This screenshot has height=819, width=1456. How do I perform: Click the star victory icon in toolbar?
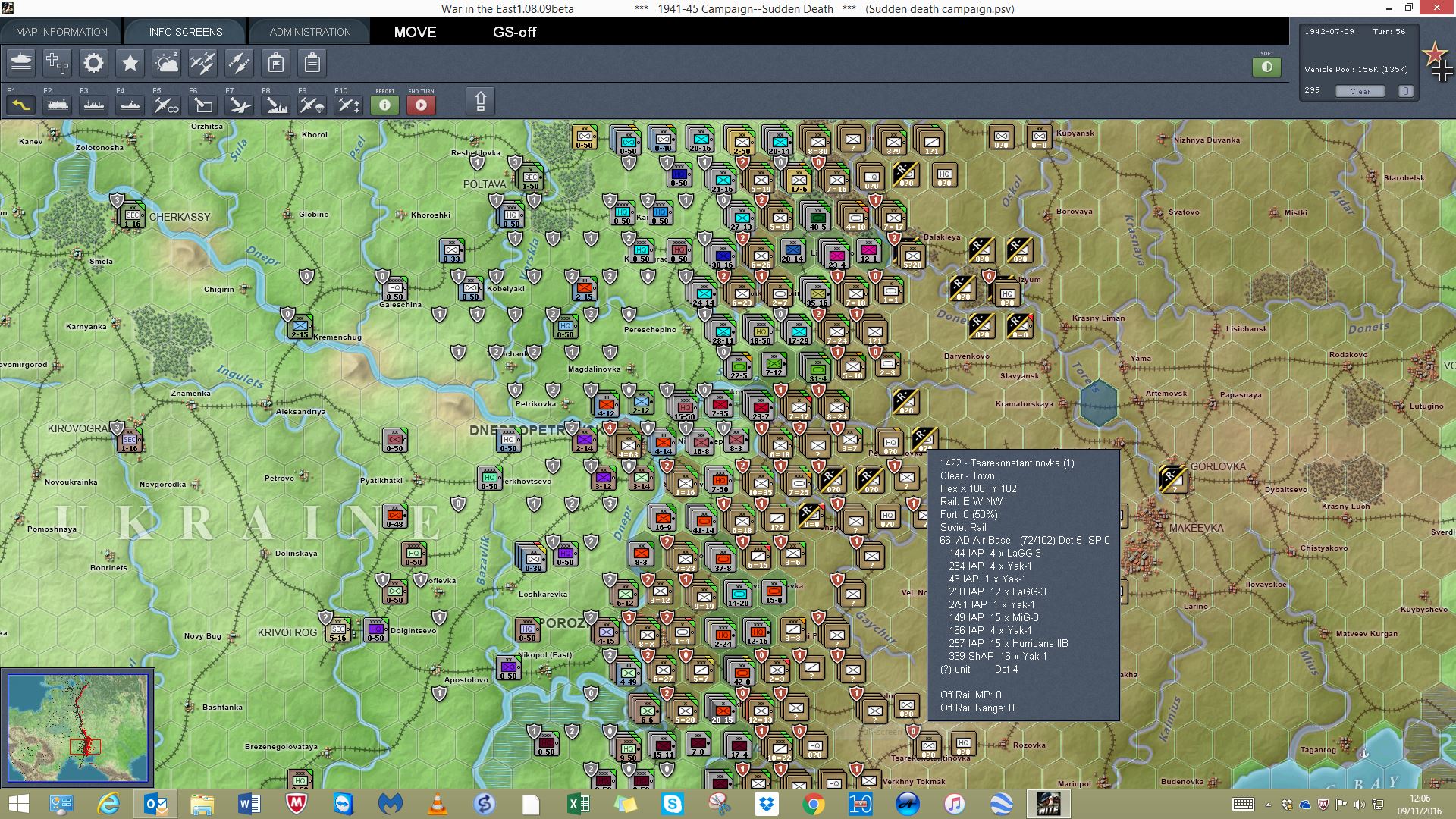[130, 63]
